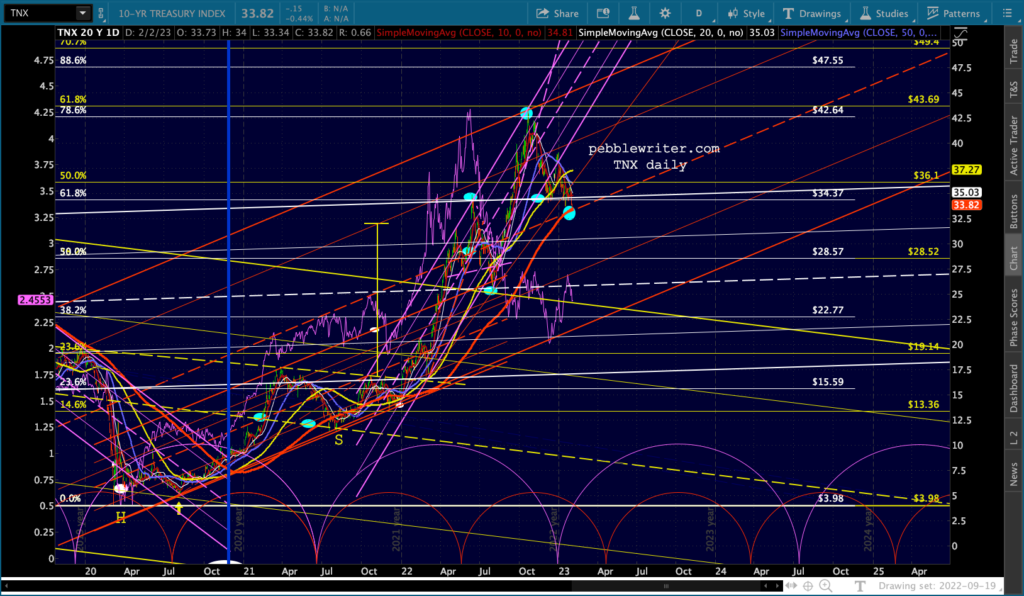Click the 10-YR TREASURY INDEX description
The image size is (1024, 596).
pyautogui.click(x=172, y=13)
